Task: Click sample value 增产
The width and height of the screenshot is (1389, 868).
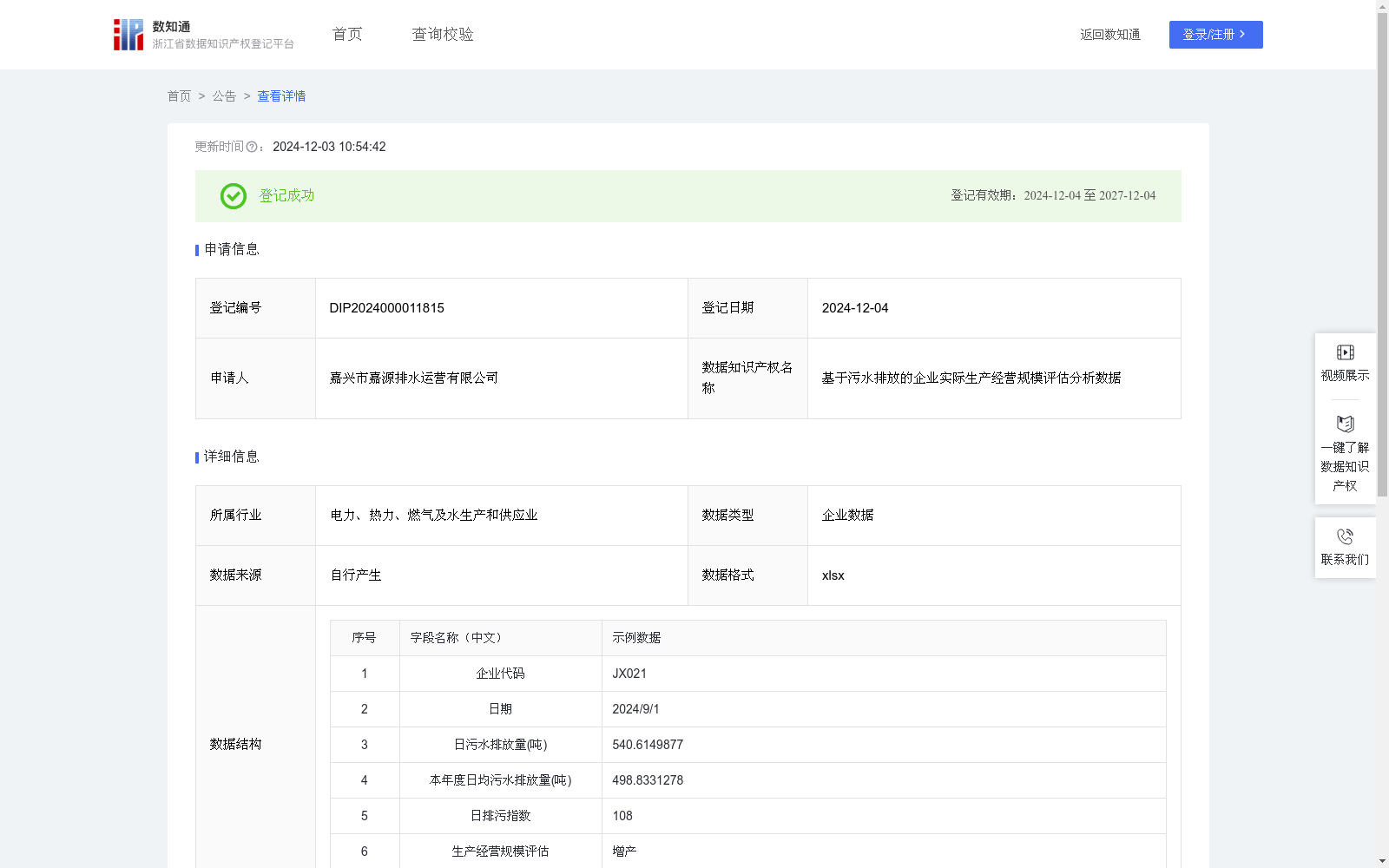Action: click(x=624, y=852)
